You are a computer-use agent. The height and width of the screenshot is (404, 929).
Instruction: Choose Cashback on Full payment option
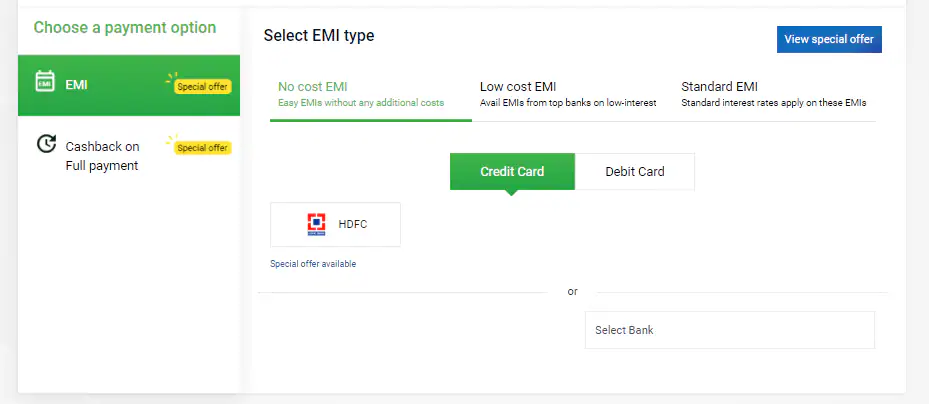[x=102, y=156]
